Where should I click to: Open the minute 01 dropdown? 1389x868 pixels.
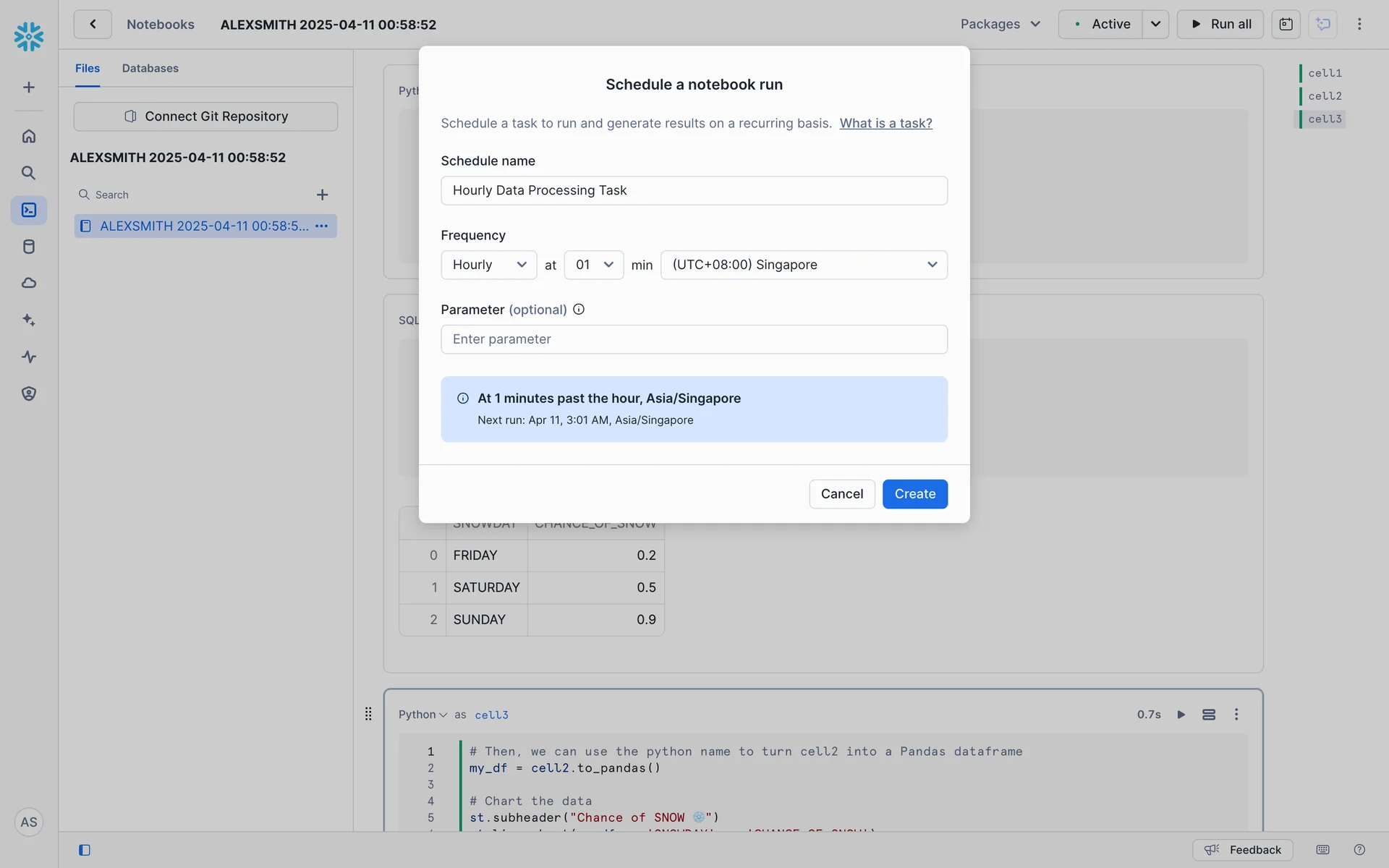pyautogui.click(x=593, y=265)
